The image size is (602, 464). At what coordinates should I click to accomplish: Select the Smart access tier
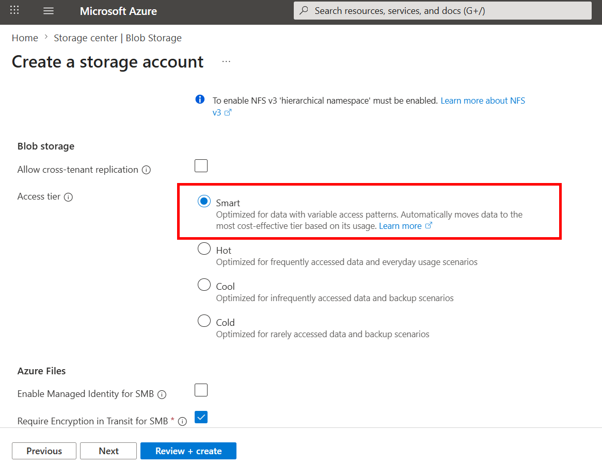(204, 201)
